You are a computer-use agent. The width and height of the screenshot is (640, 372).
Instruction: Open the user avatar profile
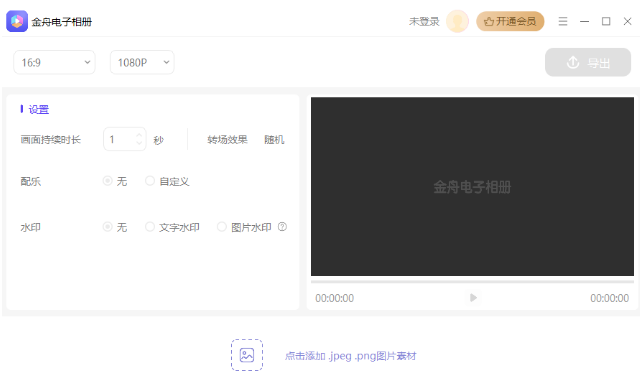click(457, 21)
